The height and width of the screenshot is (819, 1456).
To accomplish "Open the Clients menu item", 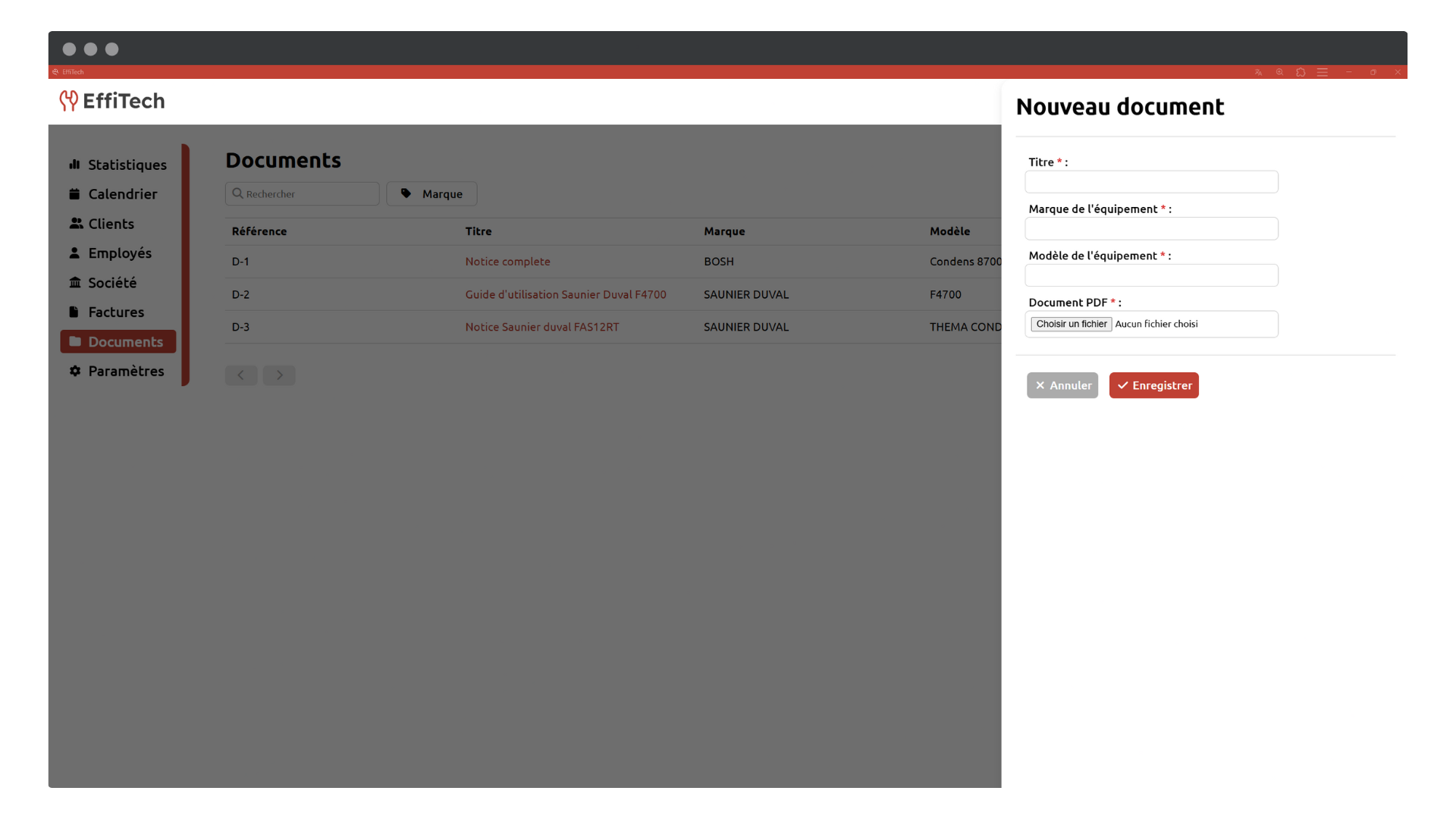I will [111, 224].
